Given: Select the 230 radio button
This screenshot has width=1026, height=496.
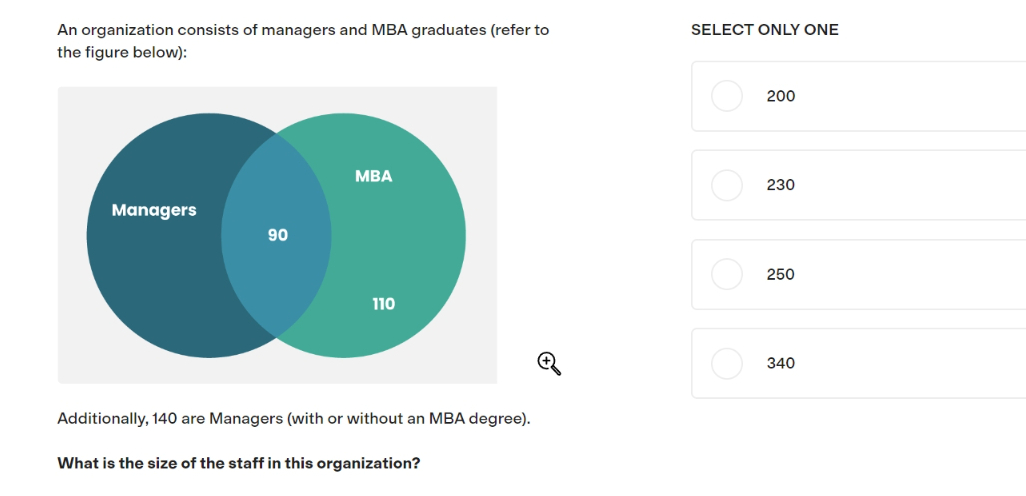Looking at the screenshot, I should click(726, 185).
